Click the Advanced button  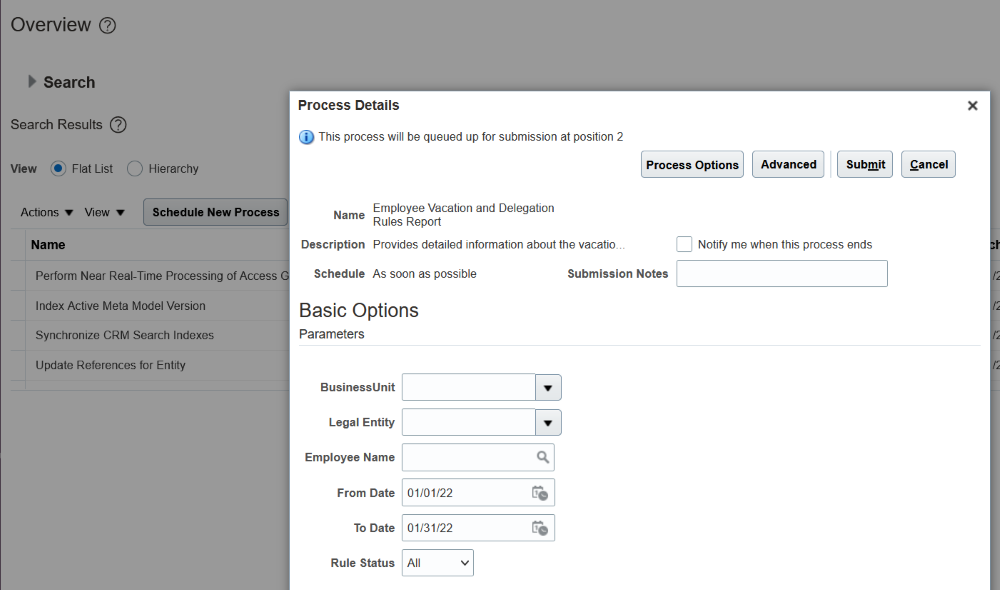click(788, 165)
